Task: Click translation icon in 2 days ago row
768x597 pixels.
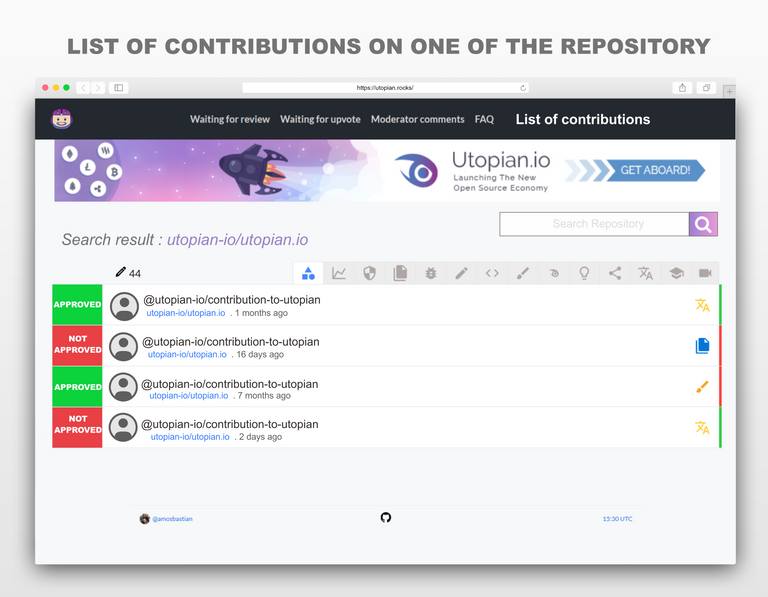Action: coord(702,428)
